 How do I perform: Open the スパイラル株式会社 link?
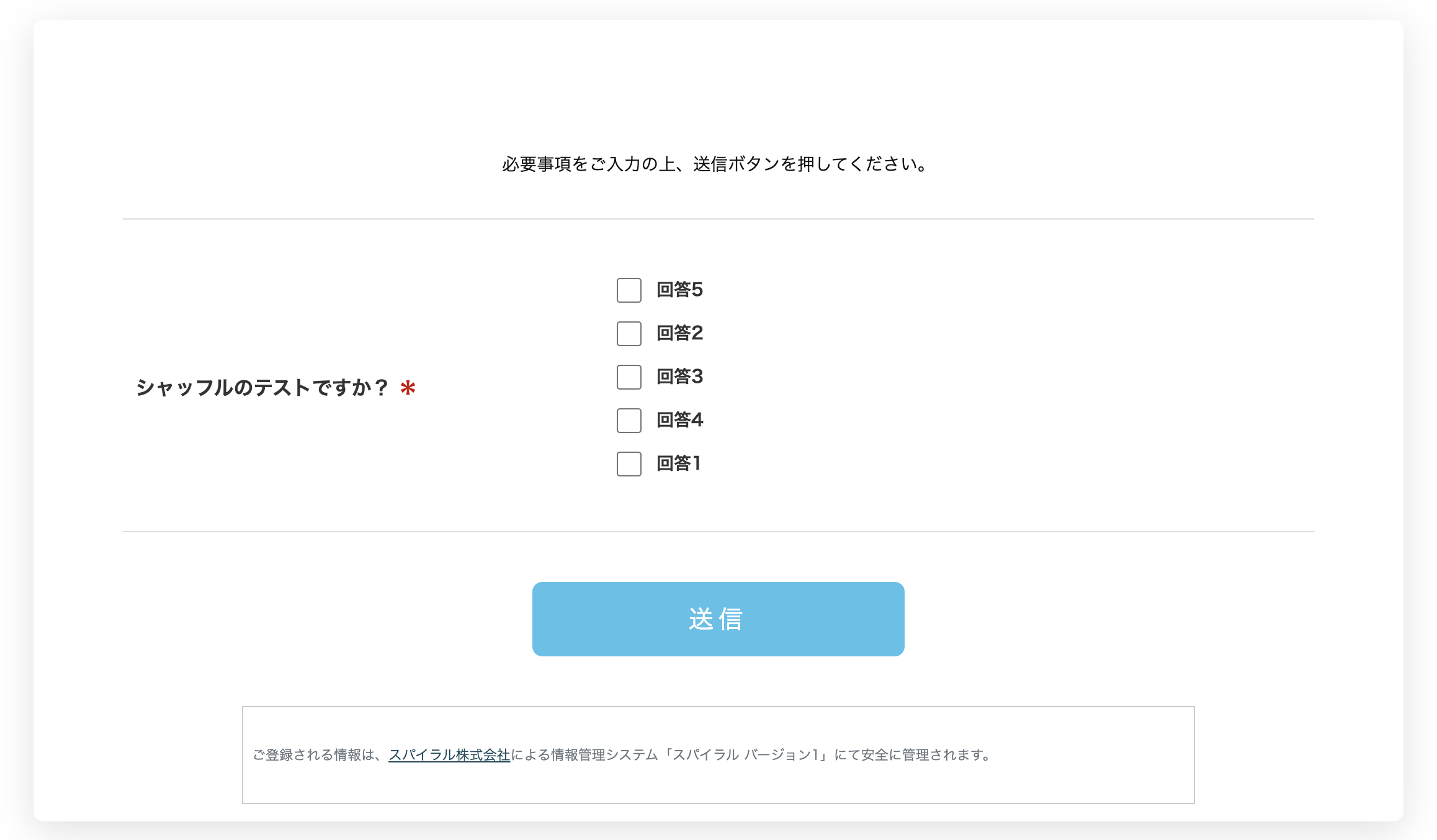pos(449,755)
